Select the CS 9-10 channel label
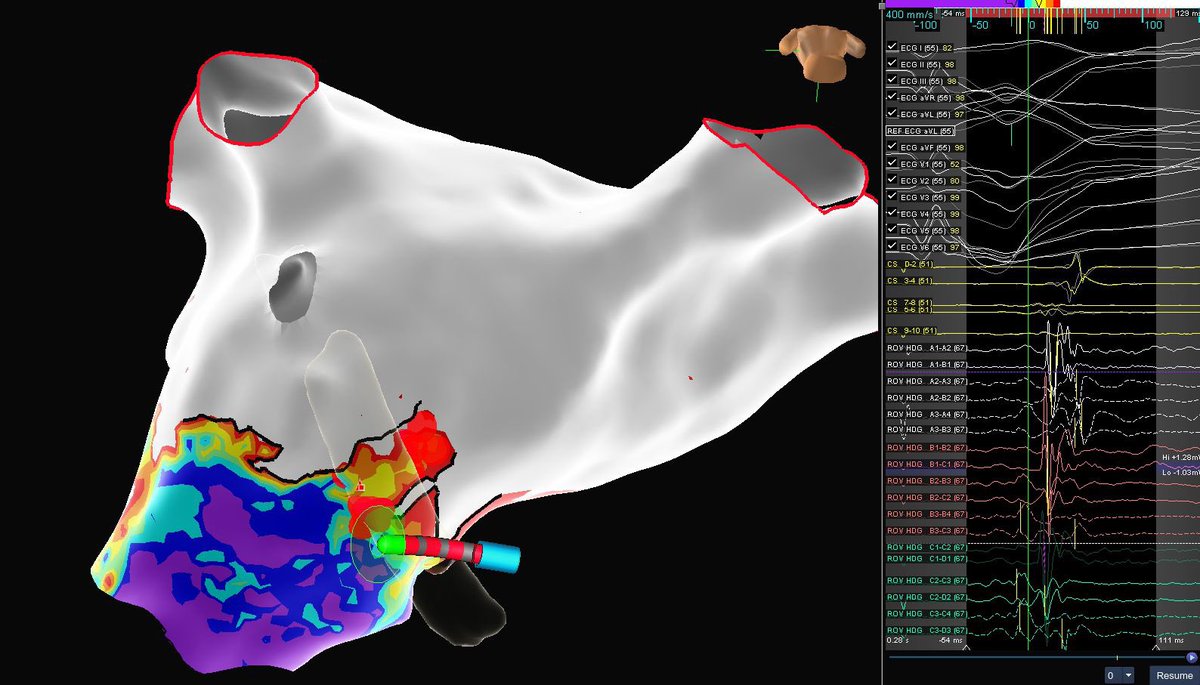The height and width of the screenshot is (685, 1200). (x=912, y=331)
